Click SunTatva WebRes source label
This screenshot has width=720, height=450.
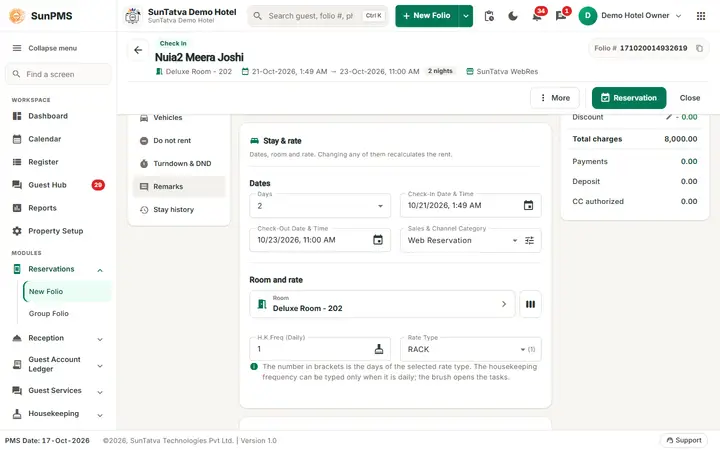coord(507,72)
